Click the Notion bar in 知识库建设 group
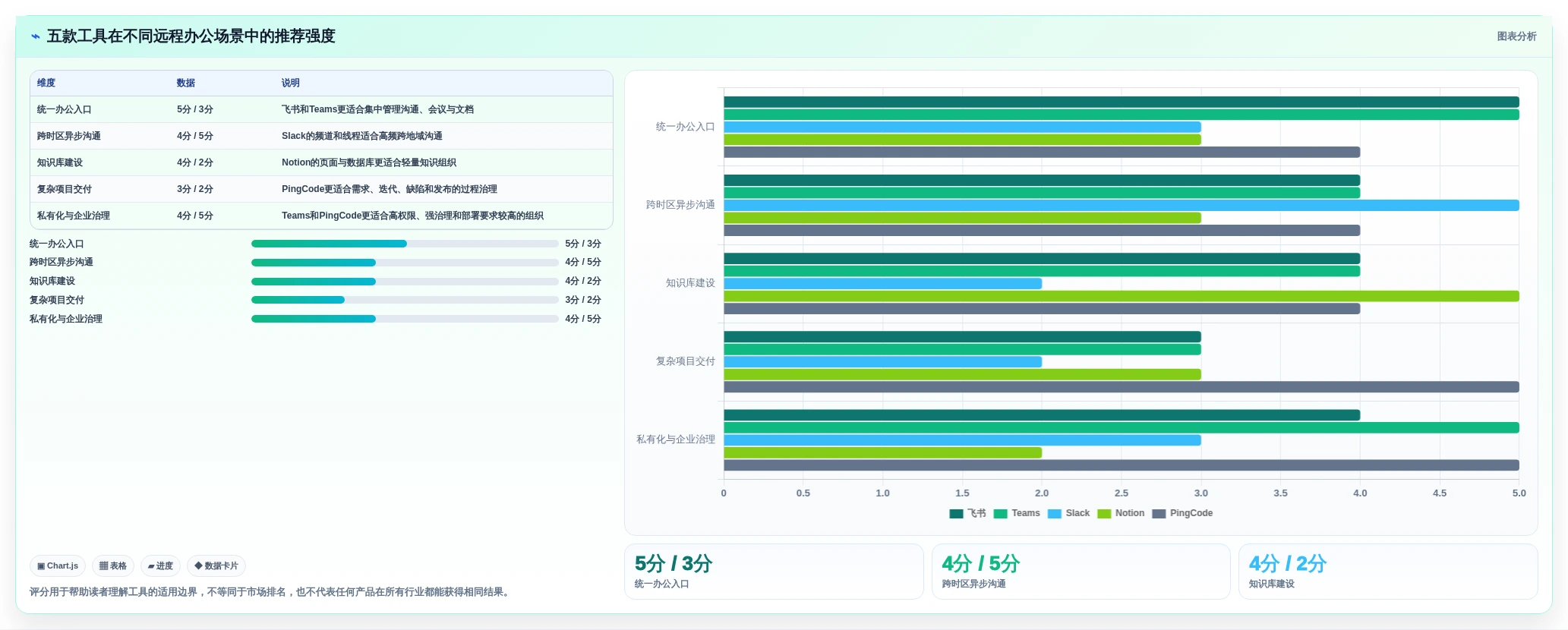The height and width of the screenshot is (630, 1568). point(1122,296)
